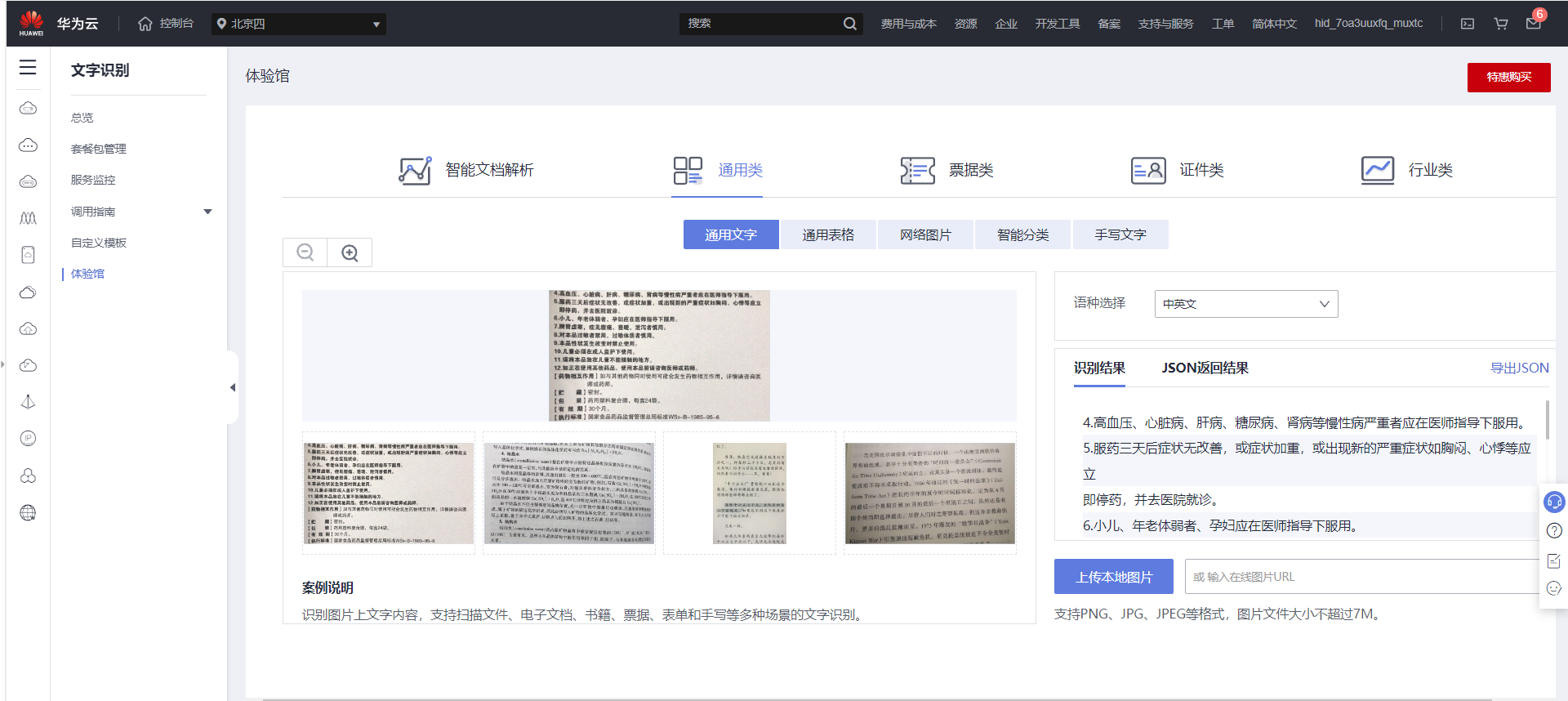Open 总览 in the sidebar
The width and height of the screenshot is (1568, 701).
coord(82,118)
